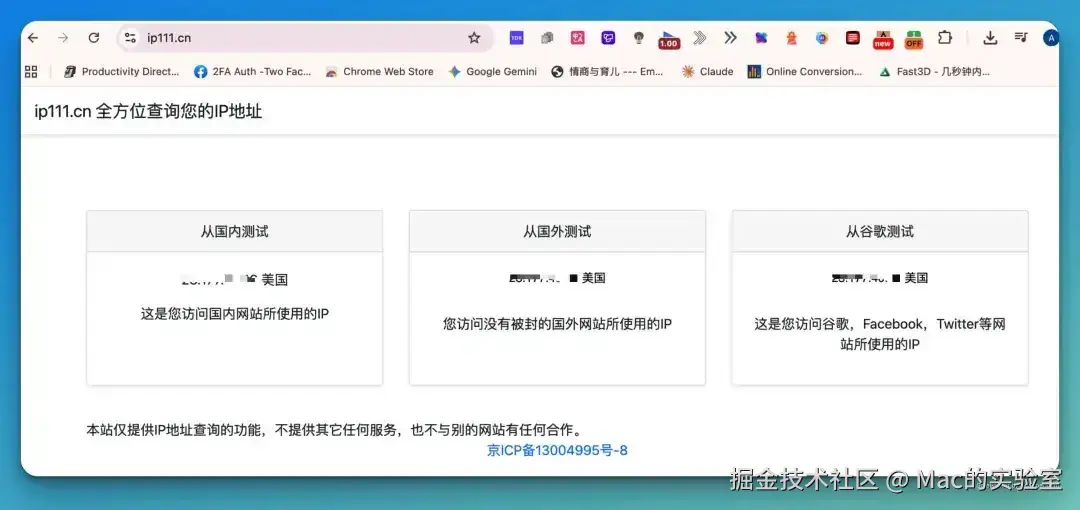Open the extension with red new badge

tap(883, 40)
